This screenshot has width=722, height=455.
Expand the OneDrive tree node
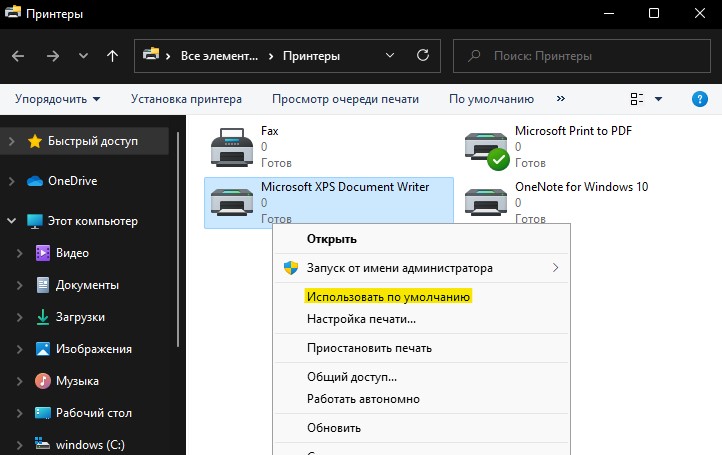tap(12, 181)
